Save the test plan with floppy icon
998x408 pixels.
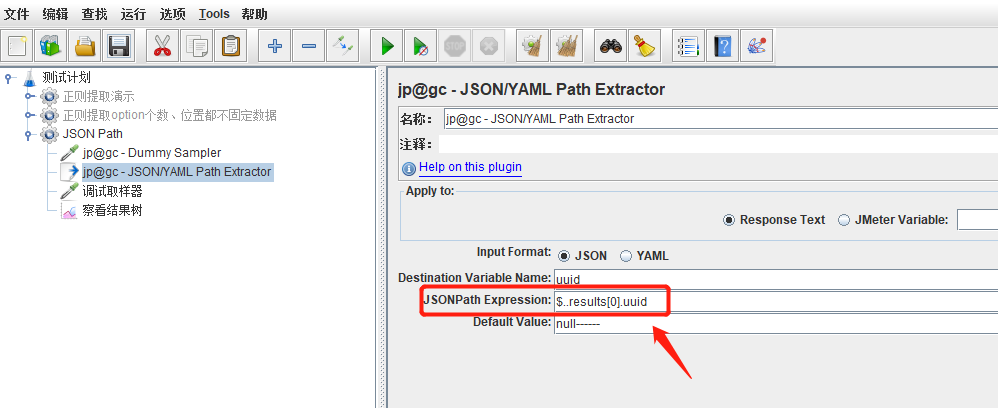coord(119,46)
